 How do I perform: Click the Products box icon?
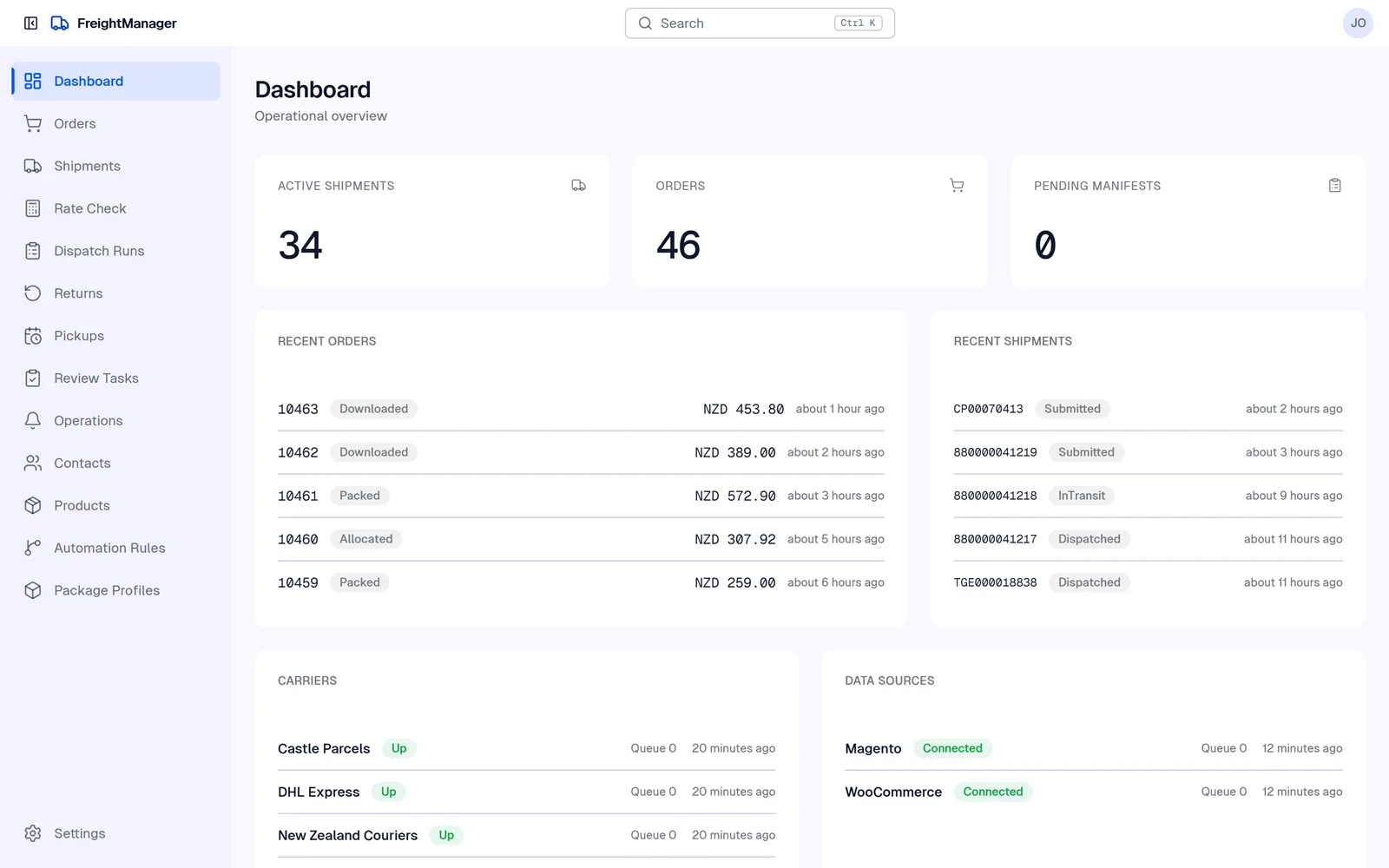[33, 505]
